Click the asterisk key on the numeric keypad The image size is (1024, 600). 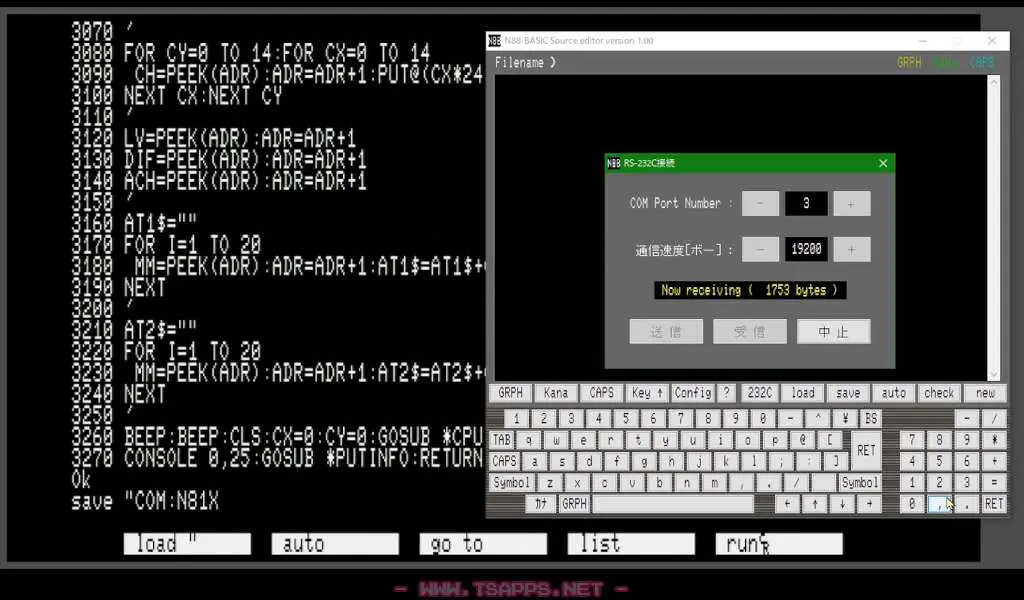coord(994,440)
